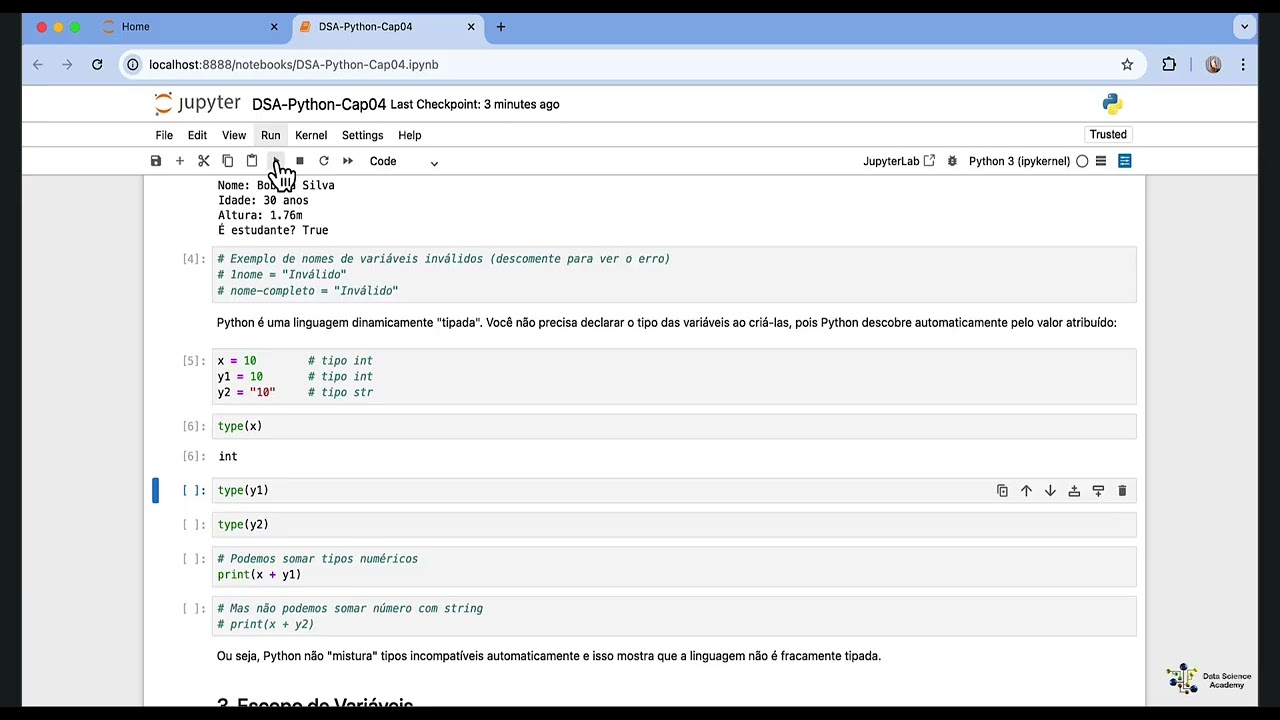Open the debugger bug icon
The height and width of the screenshot is (720, 1280).
tap(952, 161)
